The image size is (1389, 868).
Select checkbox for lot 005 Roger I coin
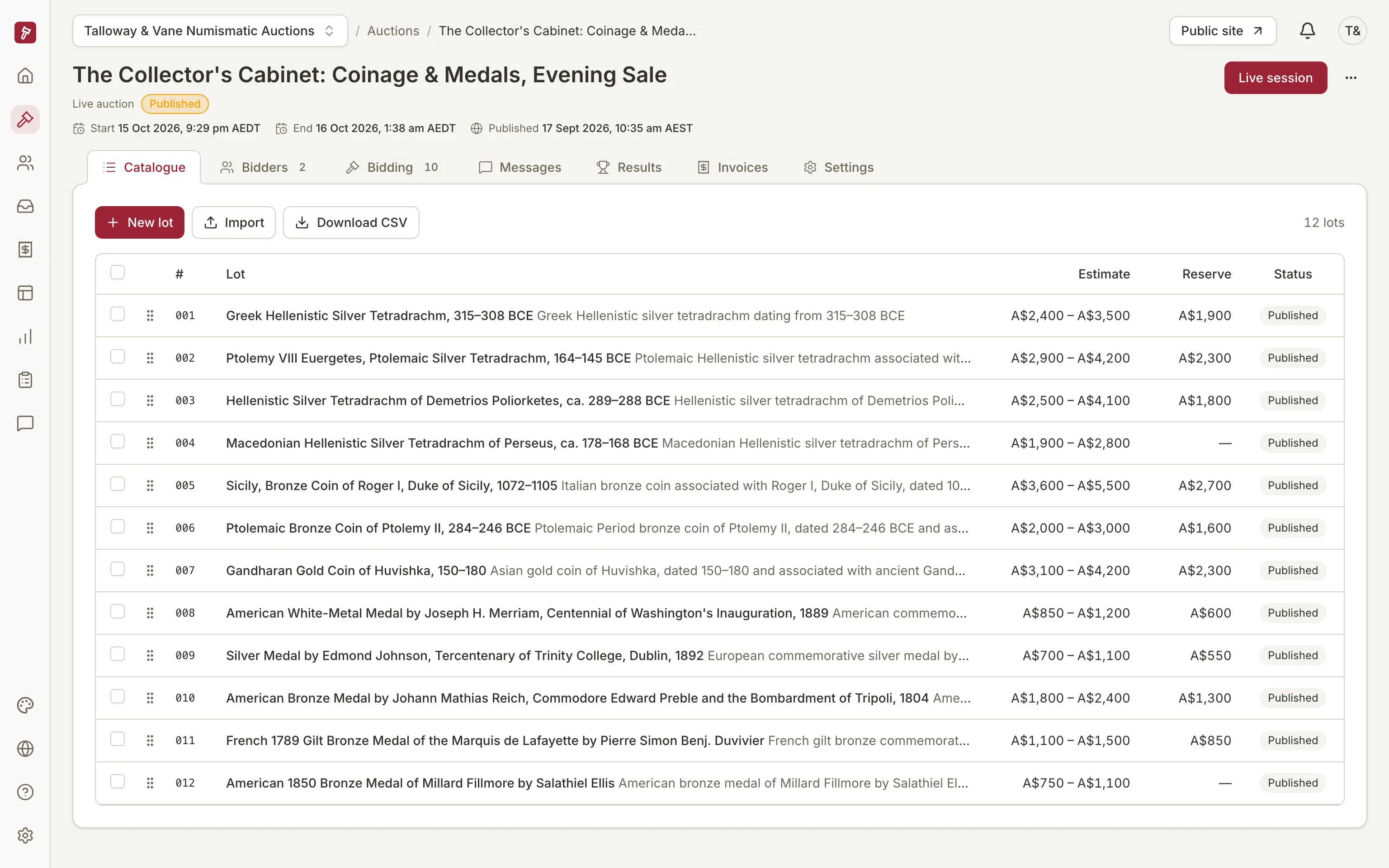(x=118, y=484)
